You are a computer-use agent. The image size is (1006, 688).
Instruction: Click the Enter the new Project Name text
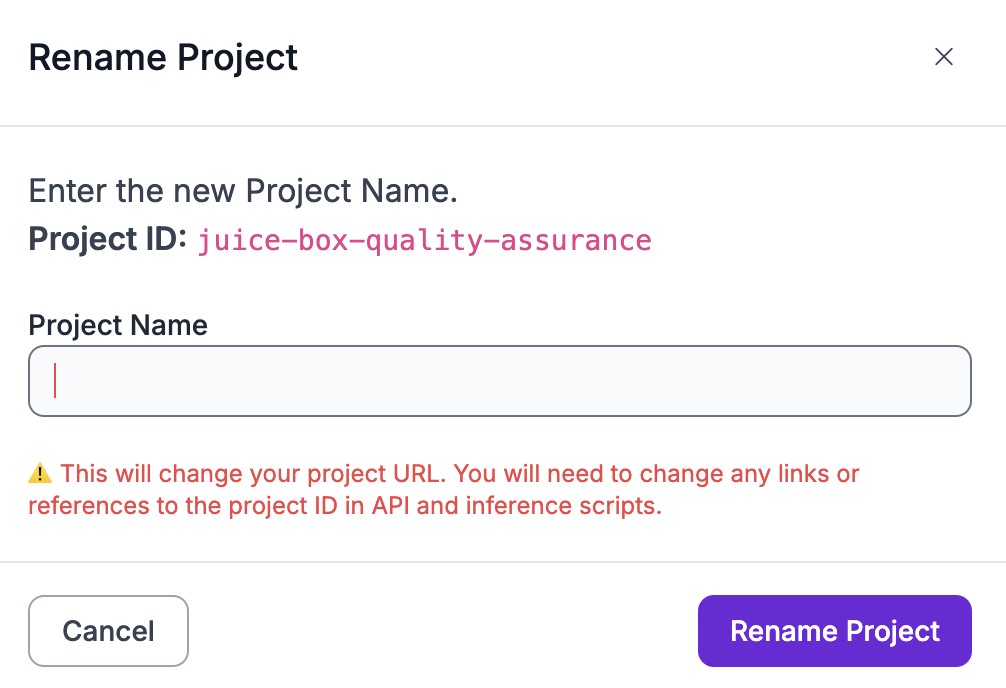[243, 191]
